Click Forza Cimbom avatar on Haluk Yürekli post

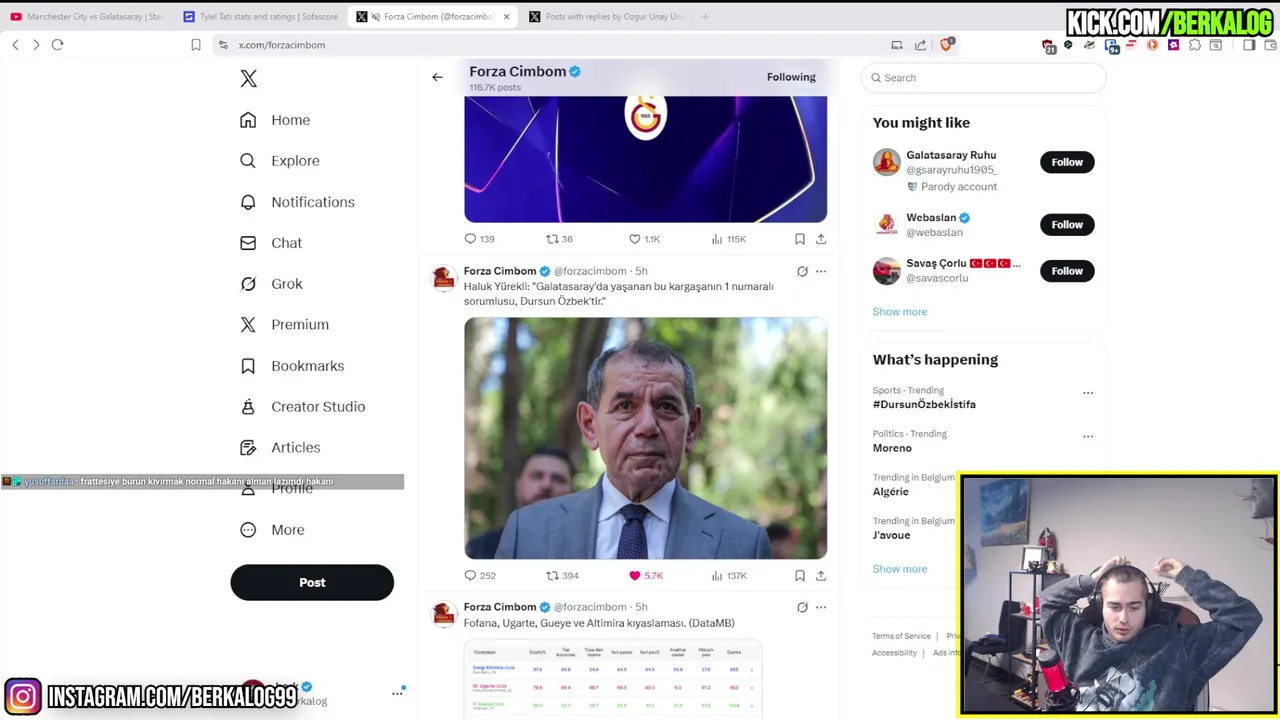pos(444,278)
